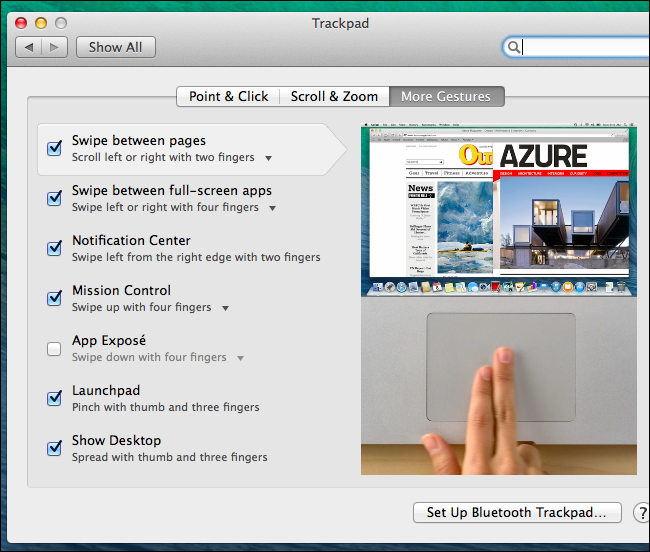Select the 'Swipe between pages' label
Image resolution: width=650 pixels, height=552 pixels.
[139, 141]
